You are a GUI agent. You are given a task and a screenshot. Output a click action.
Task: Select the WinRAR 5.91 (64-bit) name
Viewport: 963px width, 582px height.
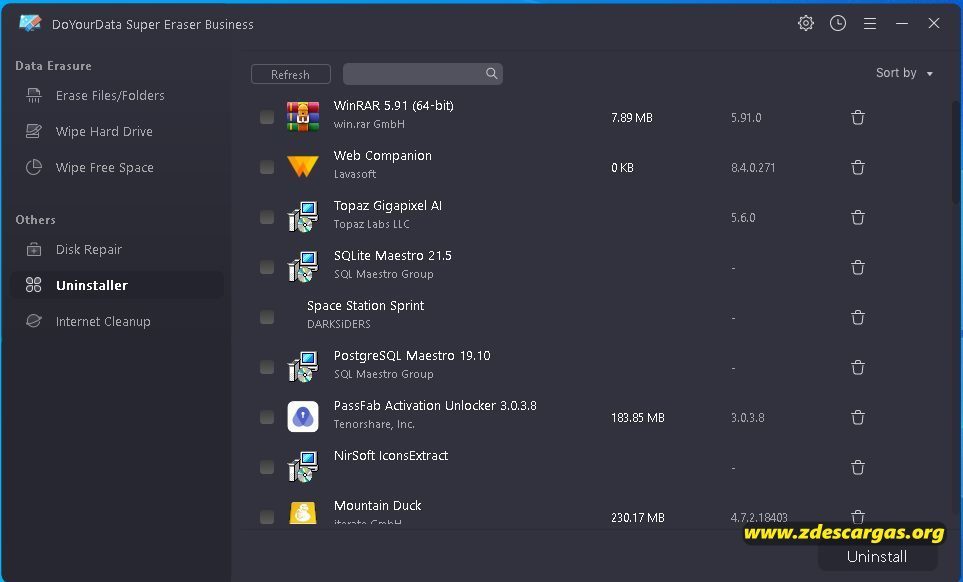click(394, 106)
